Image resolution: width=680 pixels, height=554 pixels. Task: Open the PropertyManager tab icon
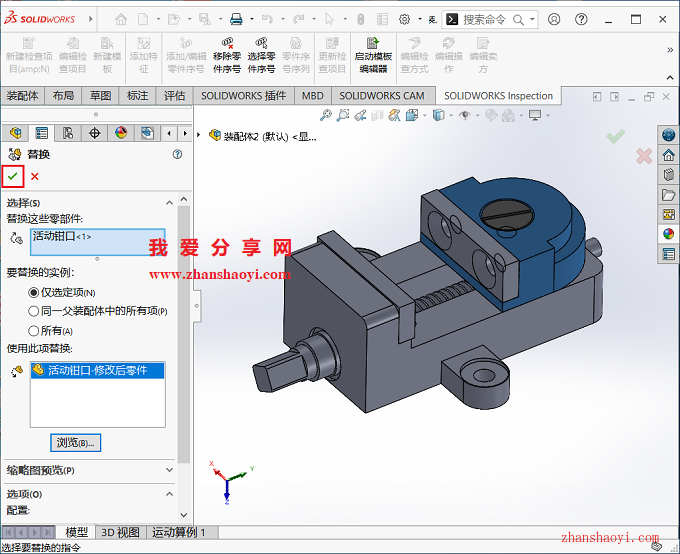point(42,133)
